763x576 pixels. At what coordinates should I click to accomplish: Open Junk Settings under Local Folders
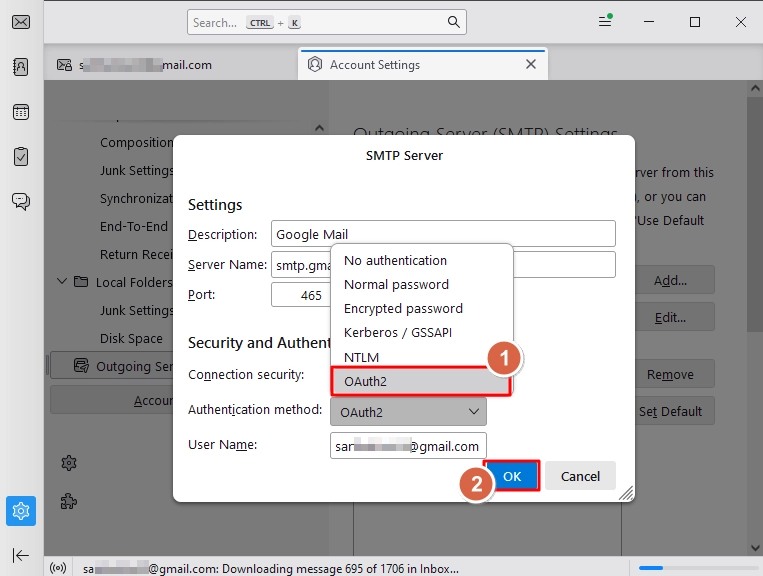(136, 310)
